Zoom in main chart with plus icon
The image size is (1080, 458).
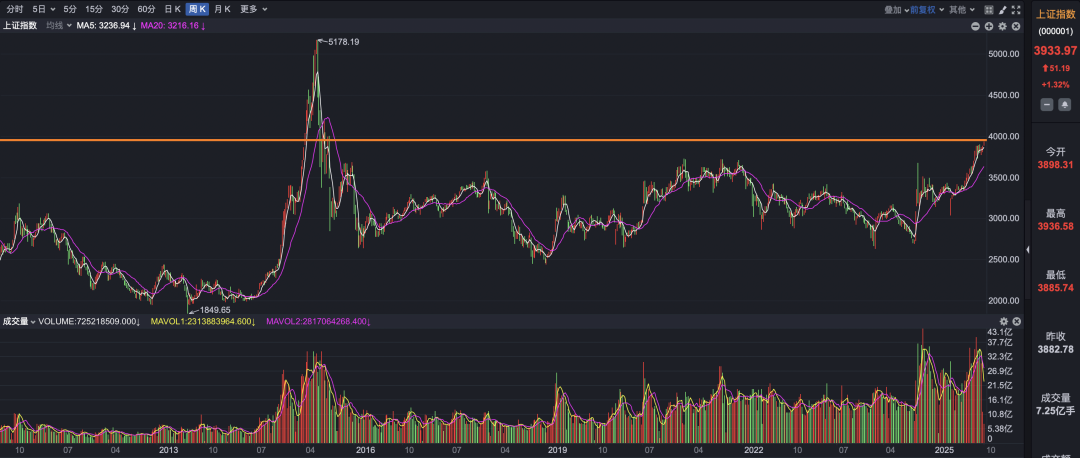point(989,25)
